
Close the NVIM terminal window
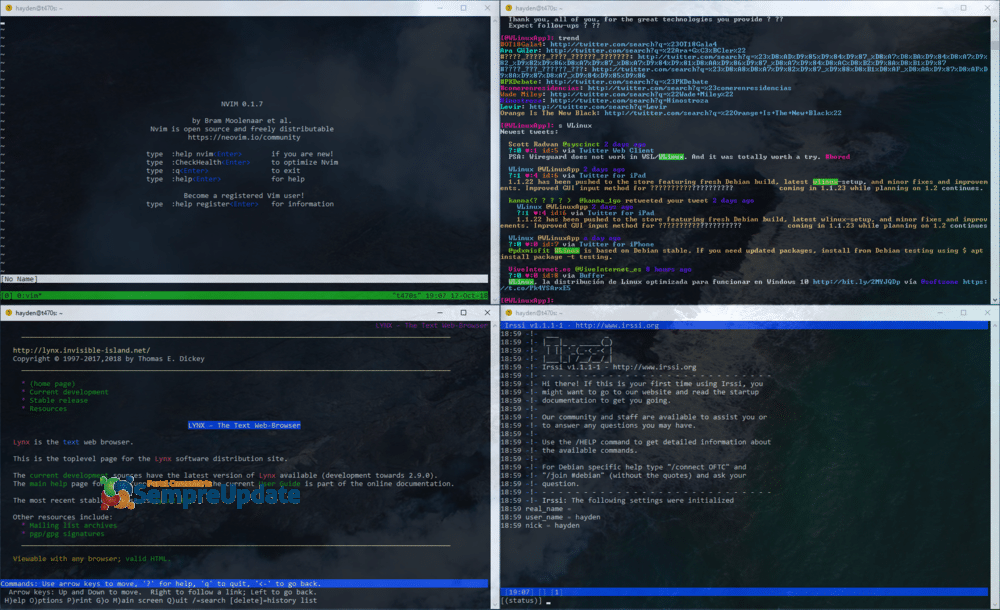click(x=487, y=8)
